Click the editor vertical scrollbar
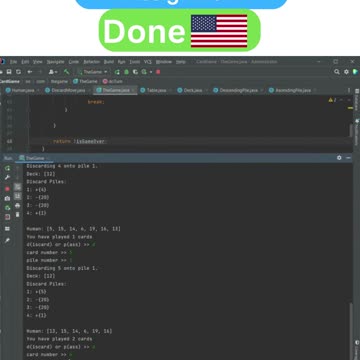Viewport: 360px width, 360px height. (x=350, y=130)
